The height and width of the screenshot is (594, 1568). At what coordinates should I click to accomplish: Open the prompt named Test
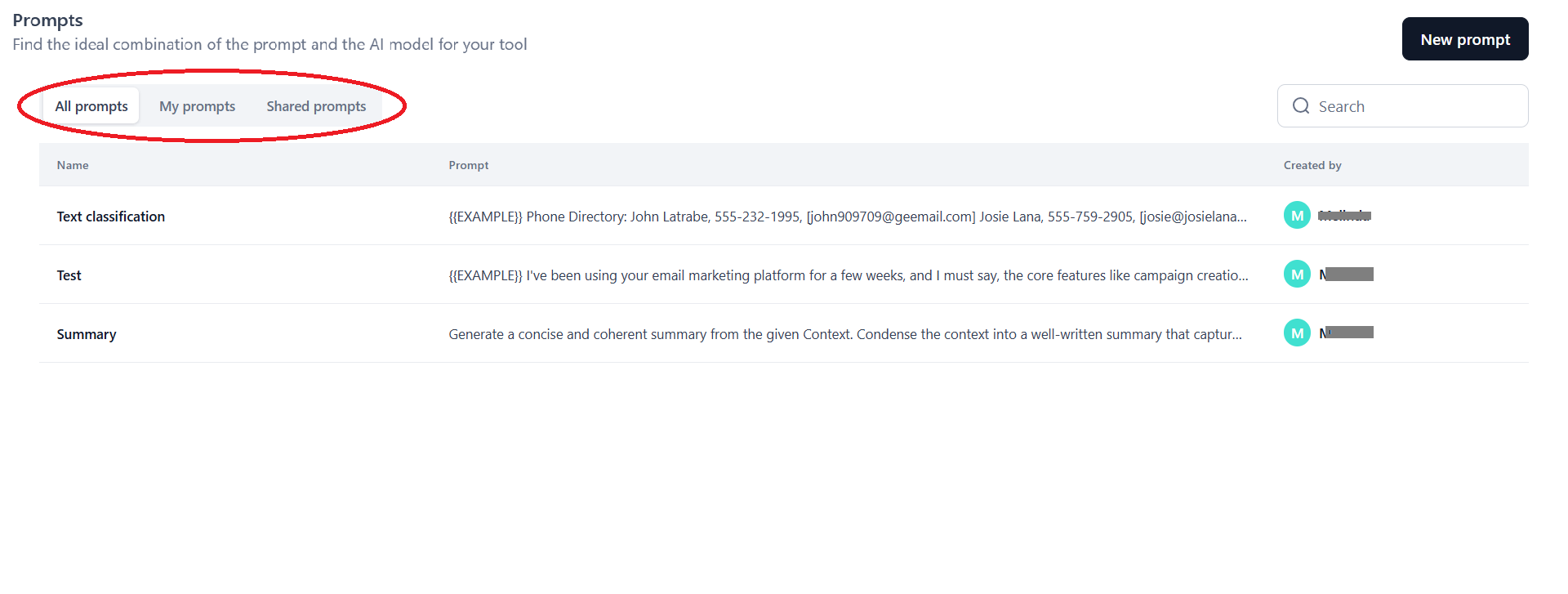[x=69, y=275]
